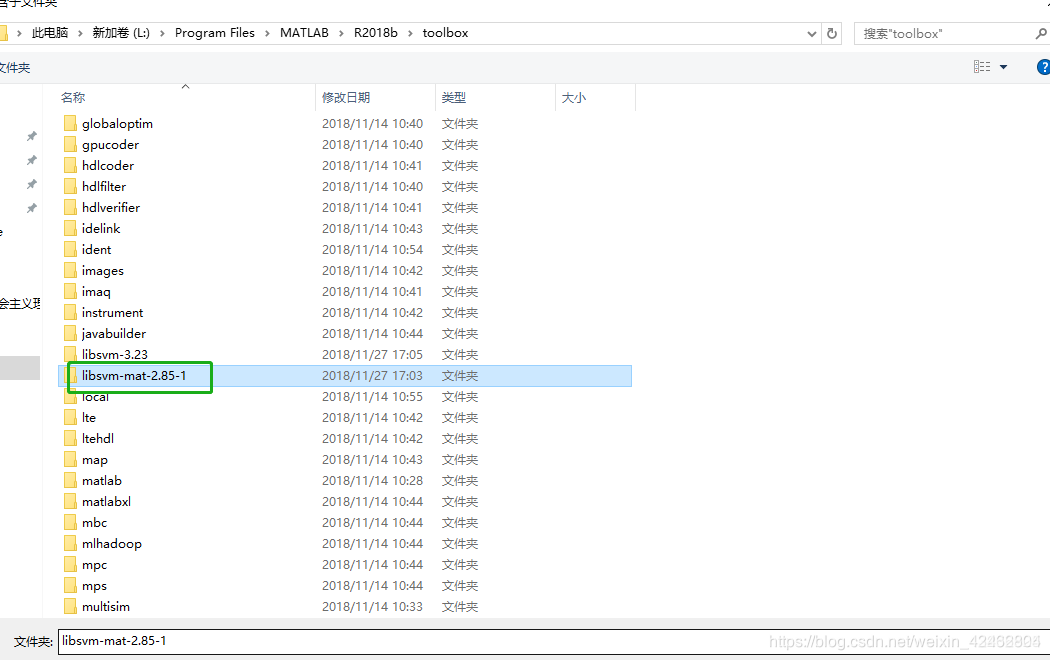The image size is (1050, 660).
Task: Select the imaq folder icon
Action: coord(70,292)
